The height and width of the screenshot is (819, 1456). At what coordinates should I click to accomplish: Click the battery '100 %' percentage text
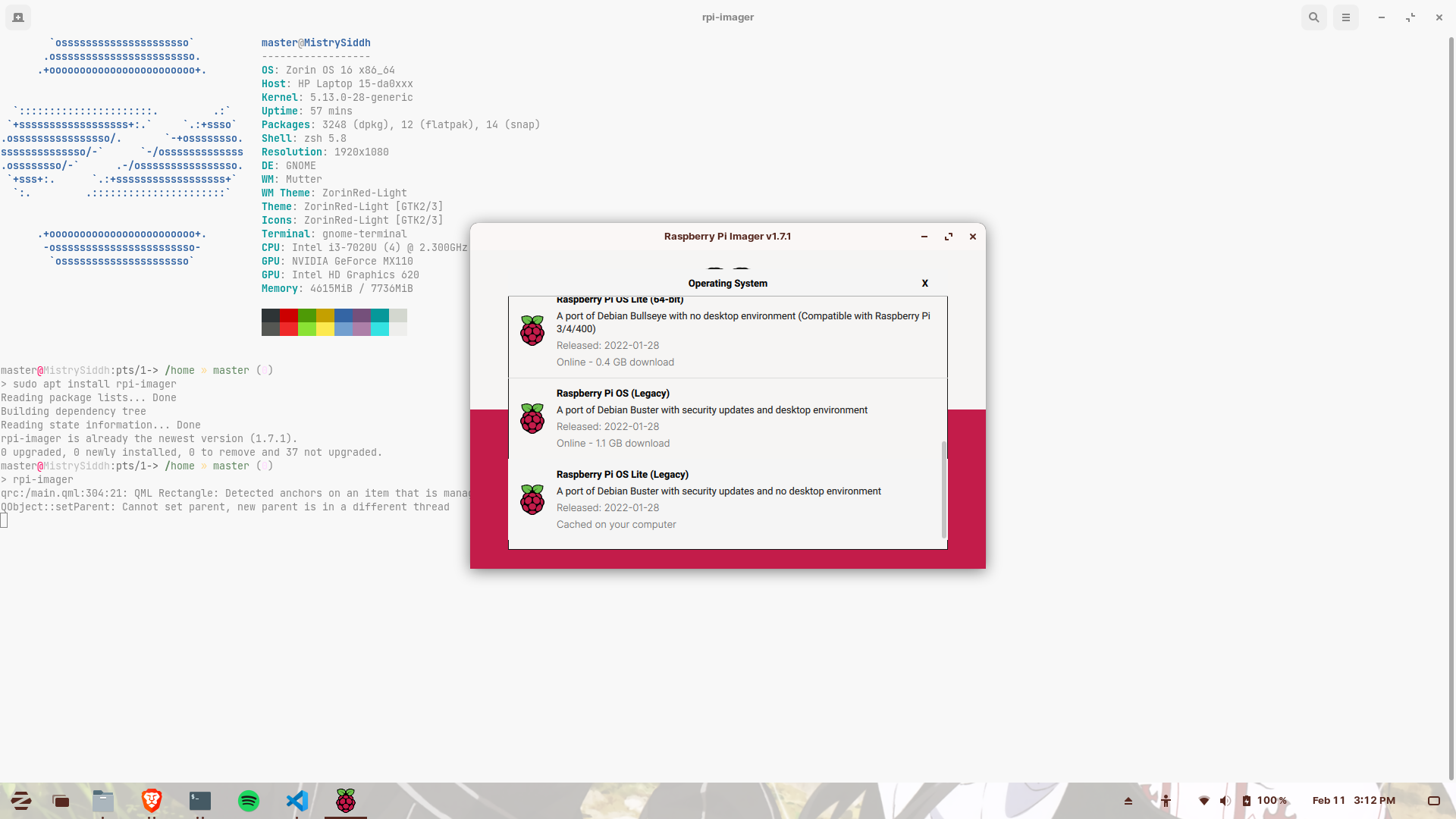1272,801
